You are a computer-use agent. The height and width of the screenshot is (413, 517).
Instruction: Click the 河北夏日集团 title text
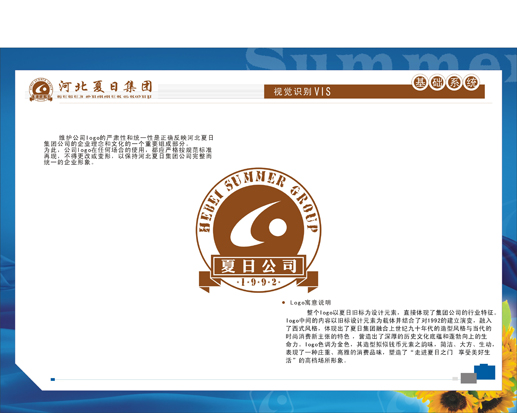tap(105, 87)
